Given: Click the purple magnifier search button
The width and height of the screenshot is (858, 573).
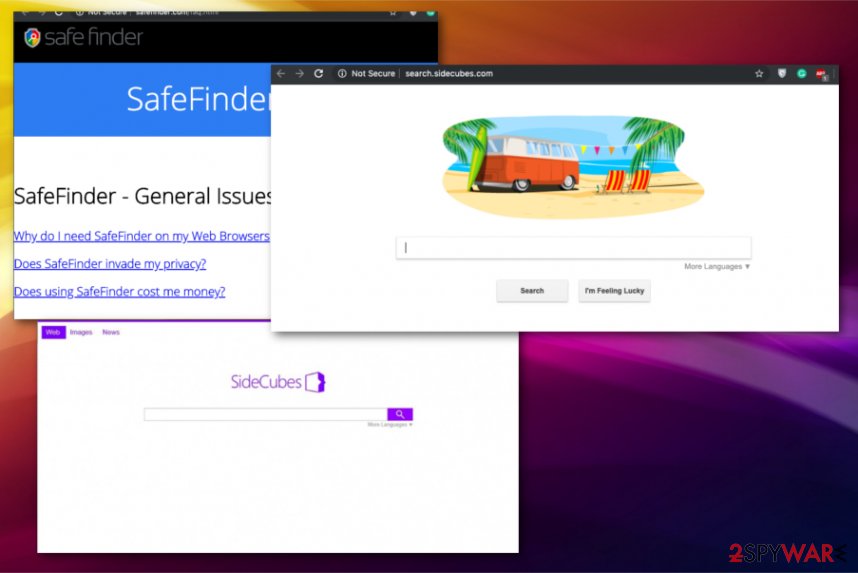Looking at the screenshot, I should (x=400, y=414).
